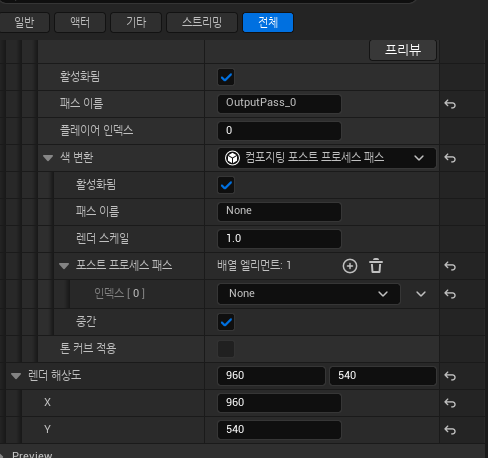488x458 pixels.
Task: Edit 렌더 해상도 second value 540
Action: click(383, 376)
